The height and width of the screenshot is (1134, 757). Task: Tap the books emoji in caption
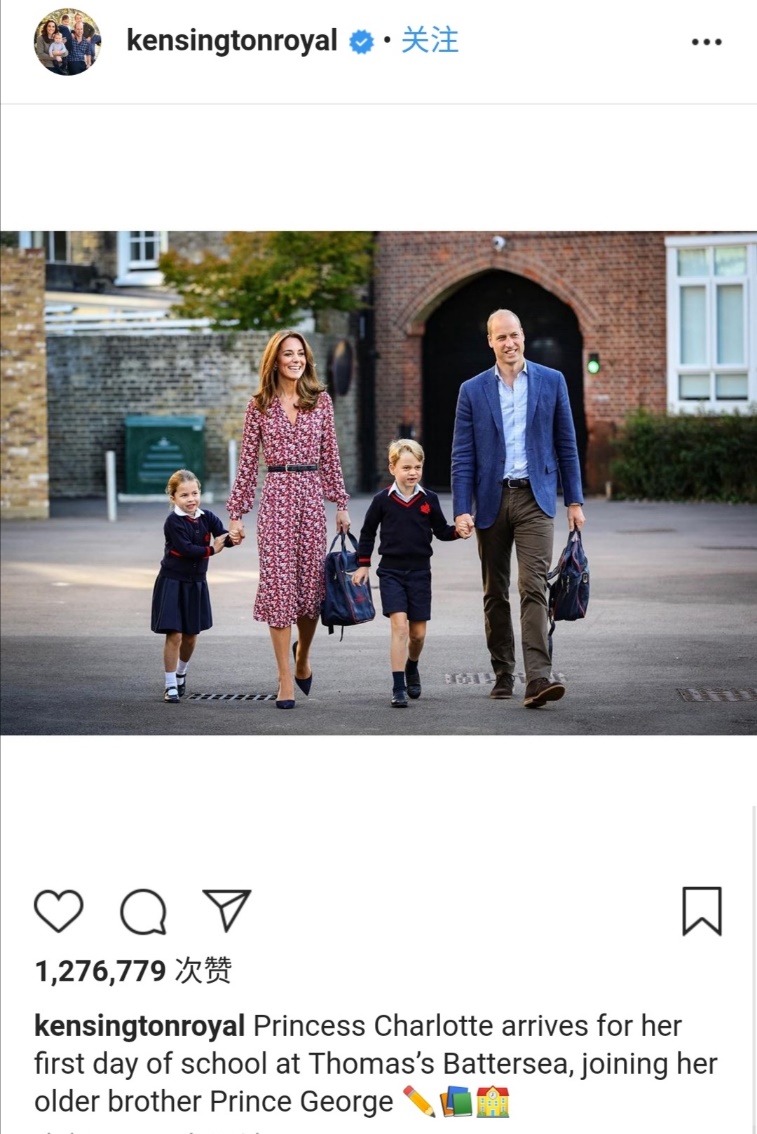tap(456, 1101)
